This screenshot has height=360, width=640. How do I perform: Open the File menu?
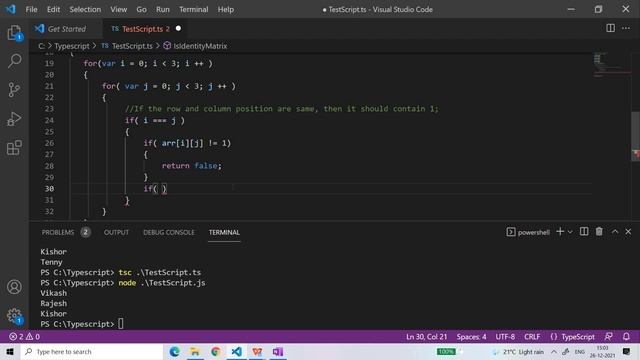pos(31,9)
